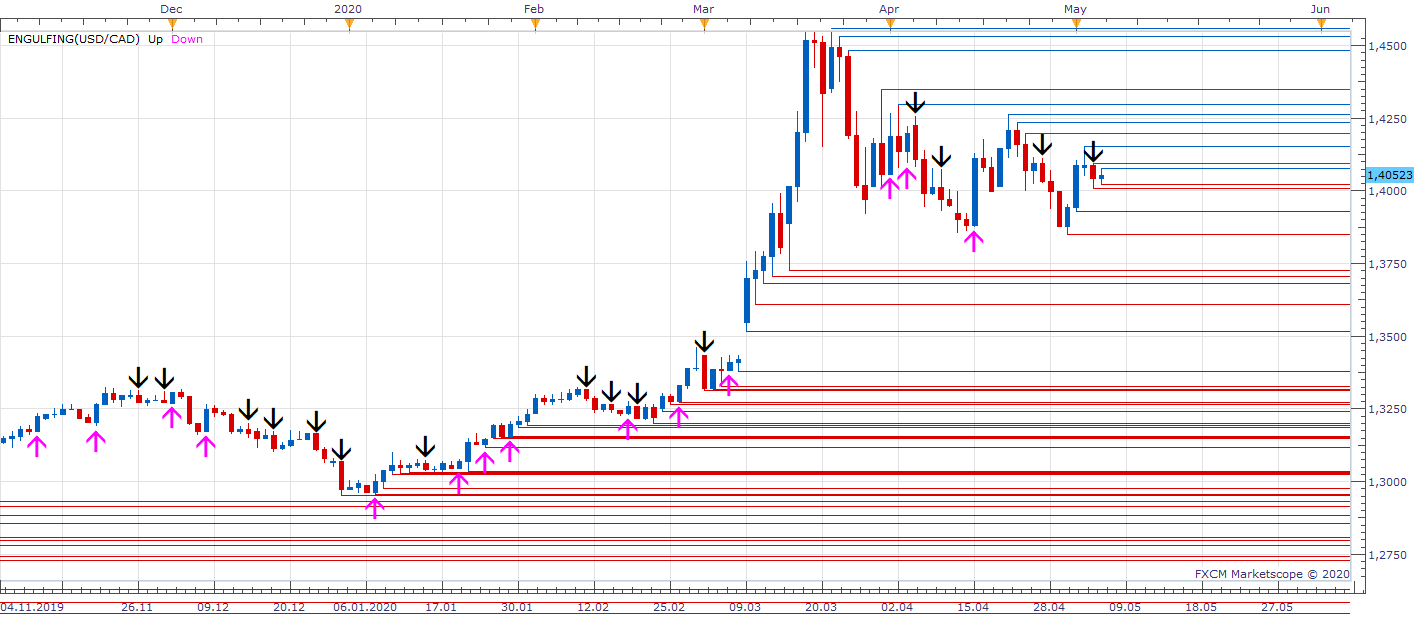Click the 15.04 date axis label
The width and height of the screenshot is (1423, 619).
click(x=973, y=607)
